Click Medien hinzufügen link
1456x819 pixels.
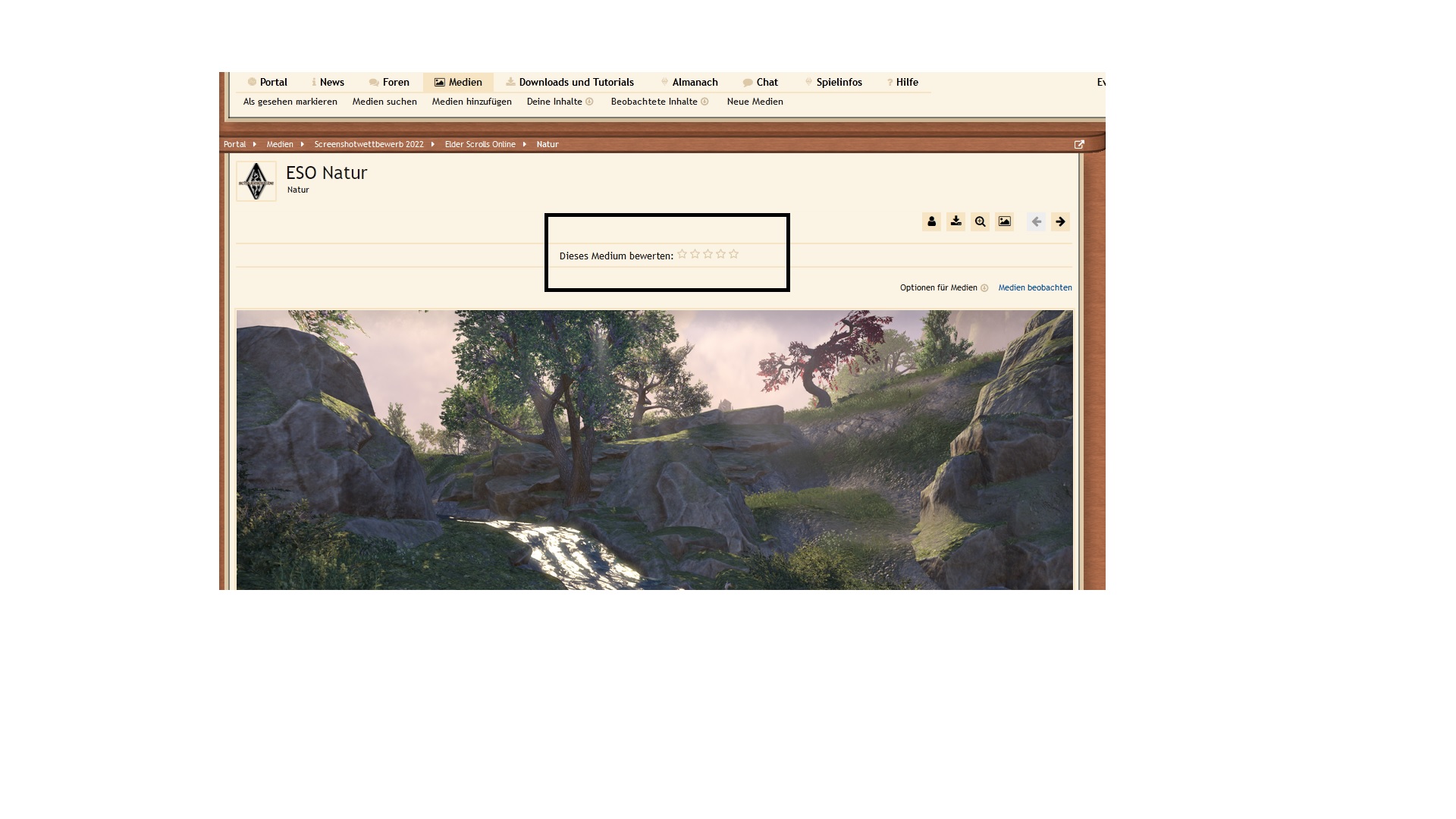(472, 102)
